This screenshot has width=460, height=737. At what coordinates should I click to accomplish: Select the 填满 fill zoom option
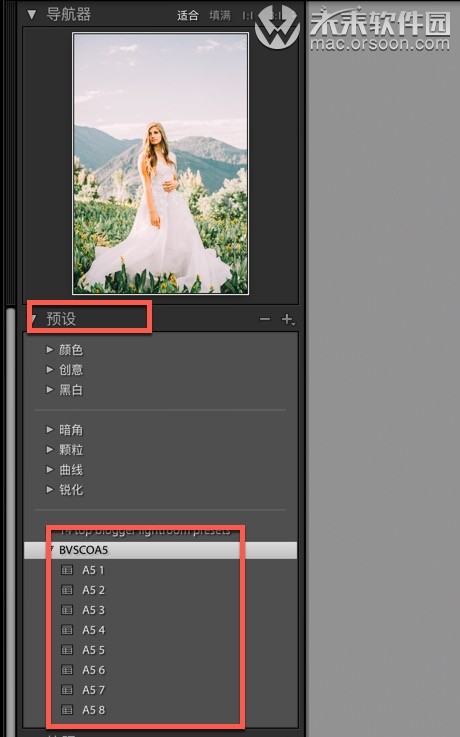(220, 16)
